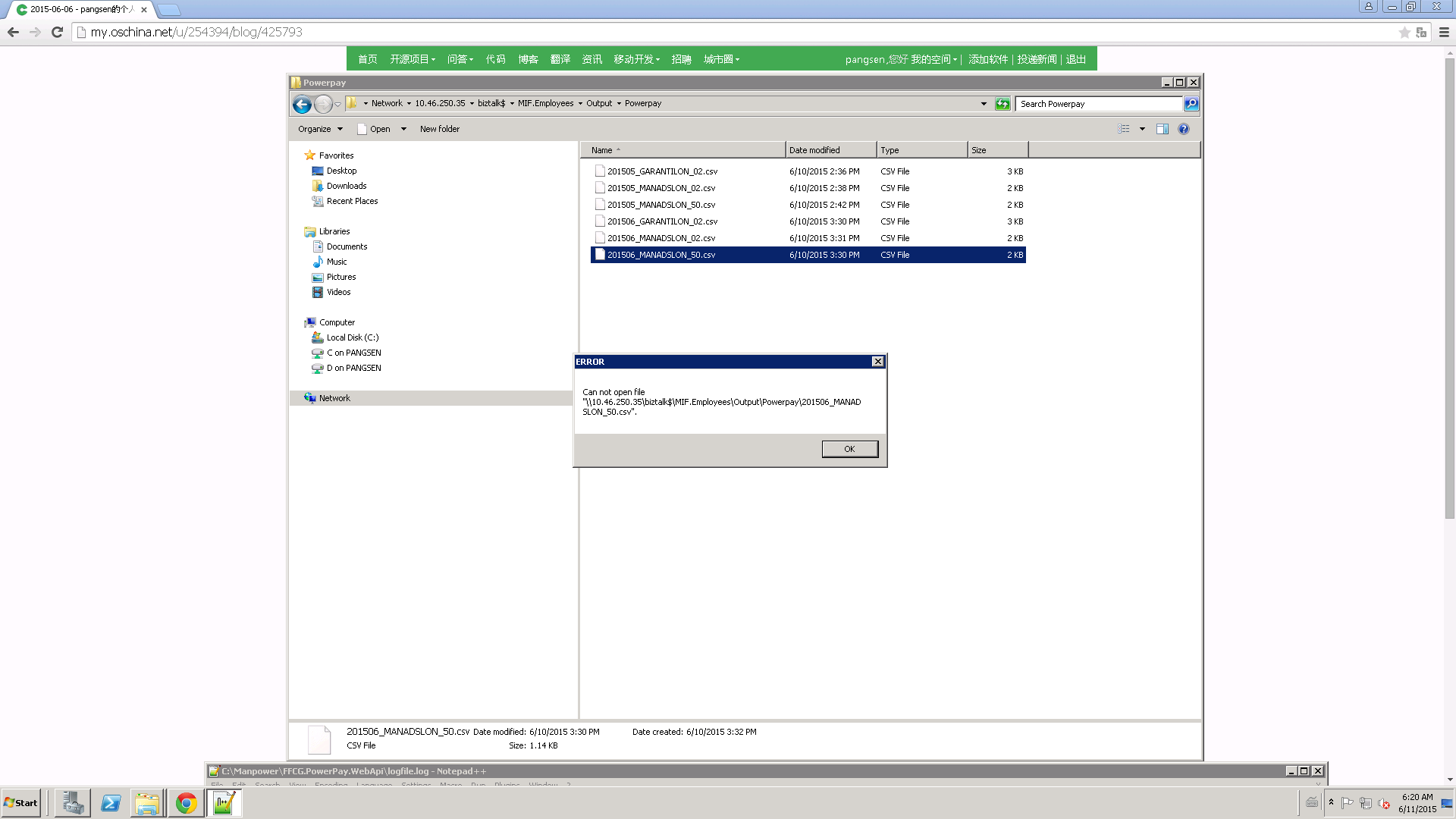Close the ERROR dialog with X
The height and width of the screenshot is (819, 1456).
[877, 362]
